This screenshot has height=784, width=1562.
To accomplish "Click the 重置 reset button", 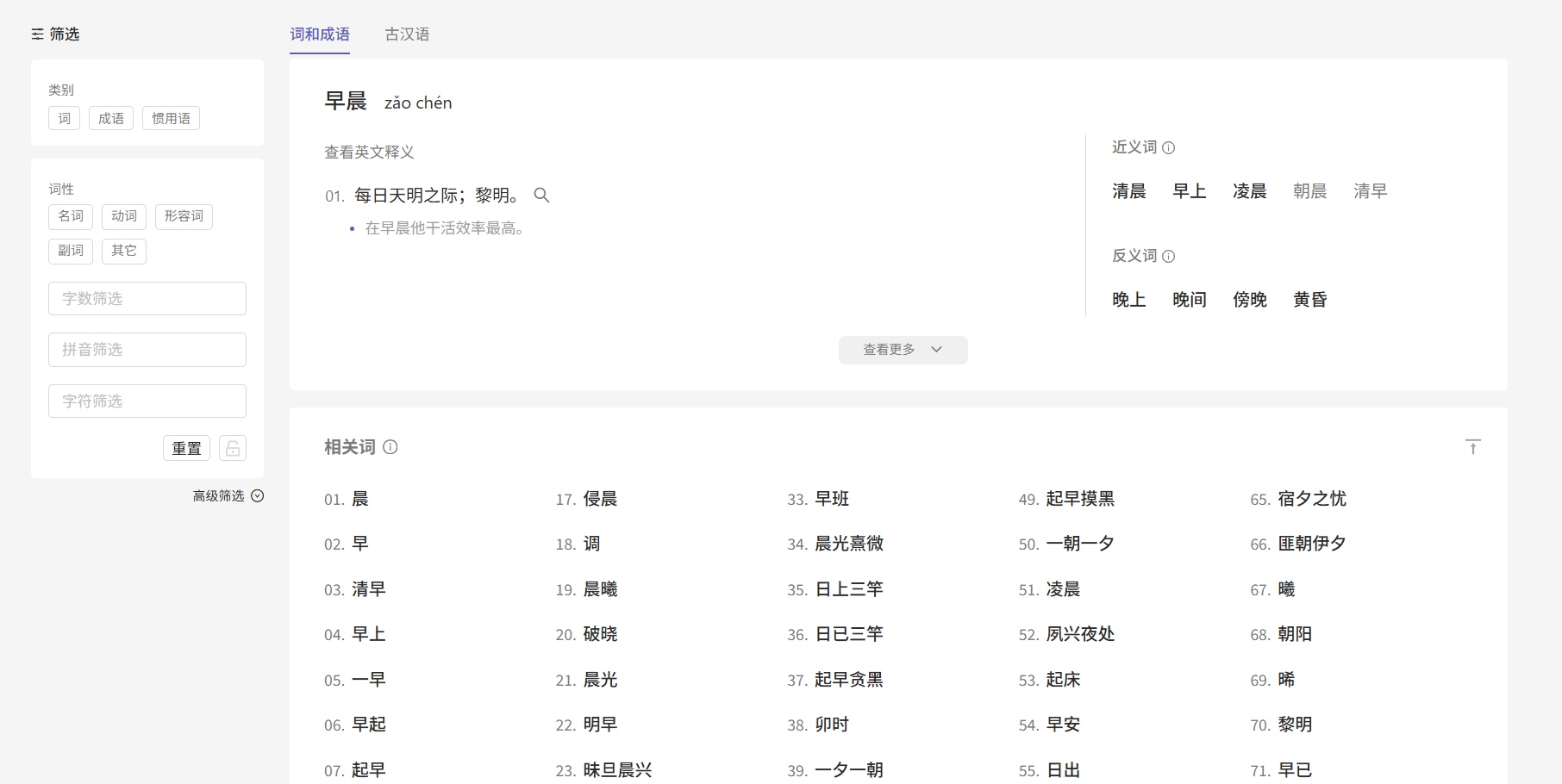I will point(186,449).
